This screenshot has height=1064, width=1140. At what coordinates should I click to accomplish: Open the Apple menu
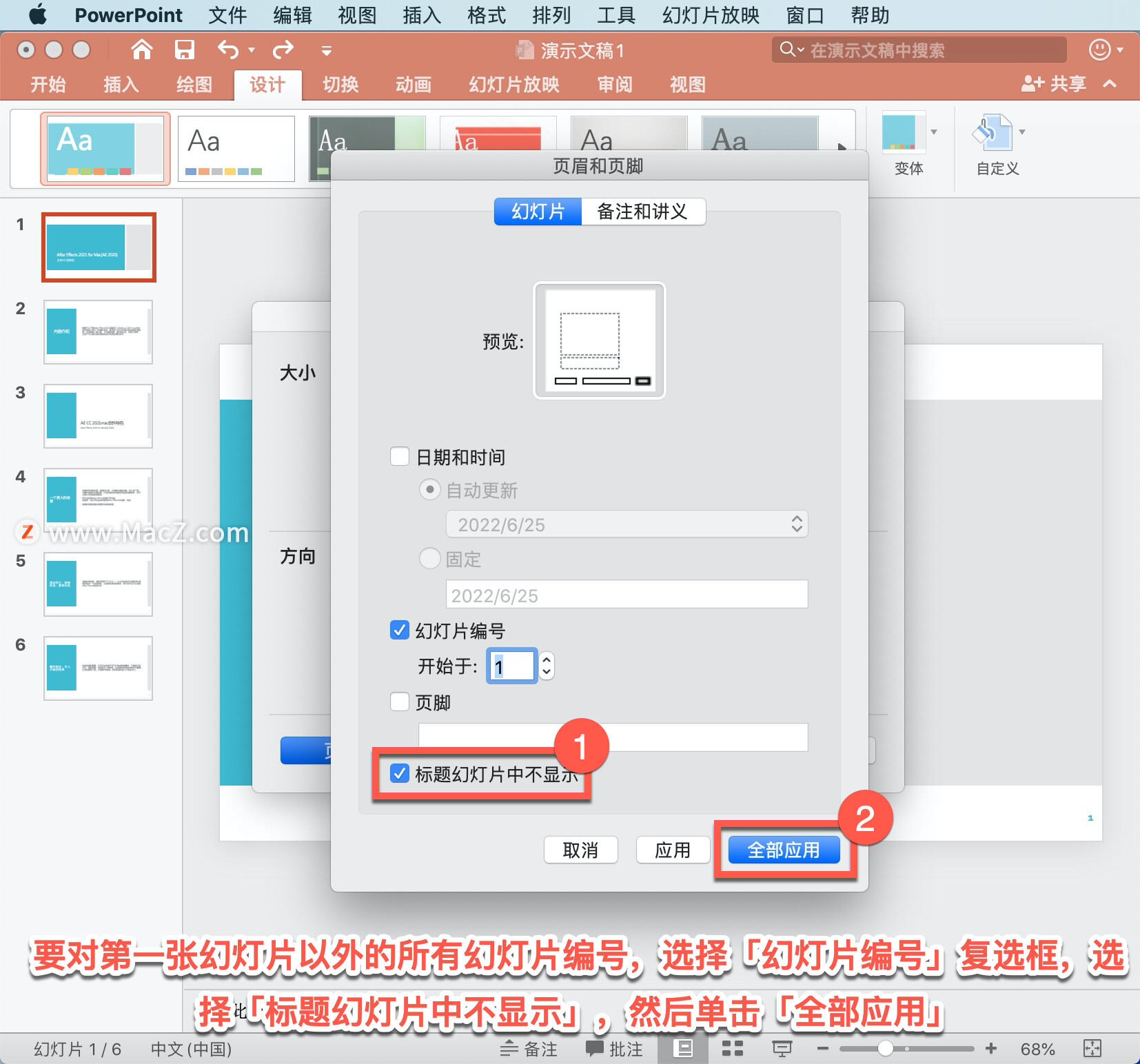click(x=38, y=14)
